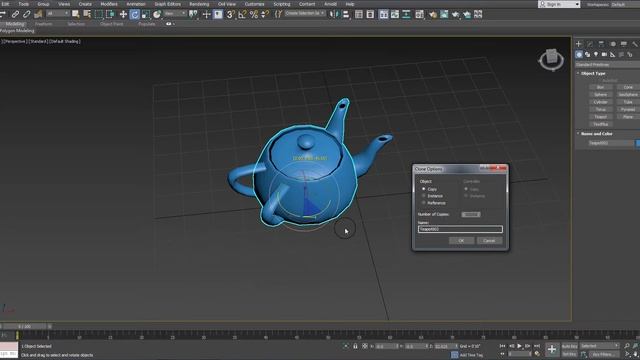Toggle Window/Crossing selection mode

point(110,14)
